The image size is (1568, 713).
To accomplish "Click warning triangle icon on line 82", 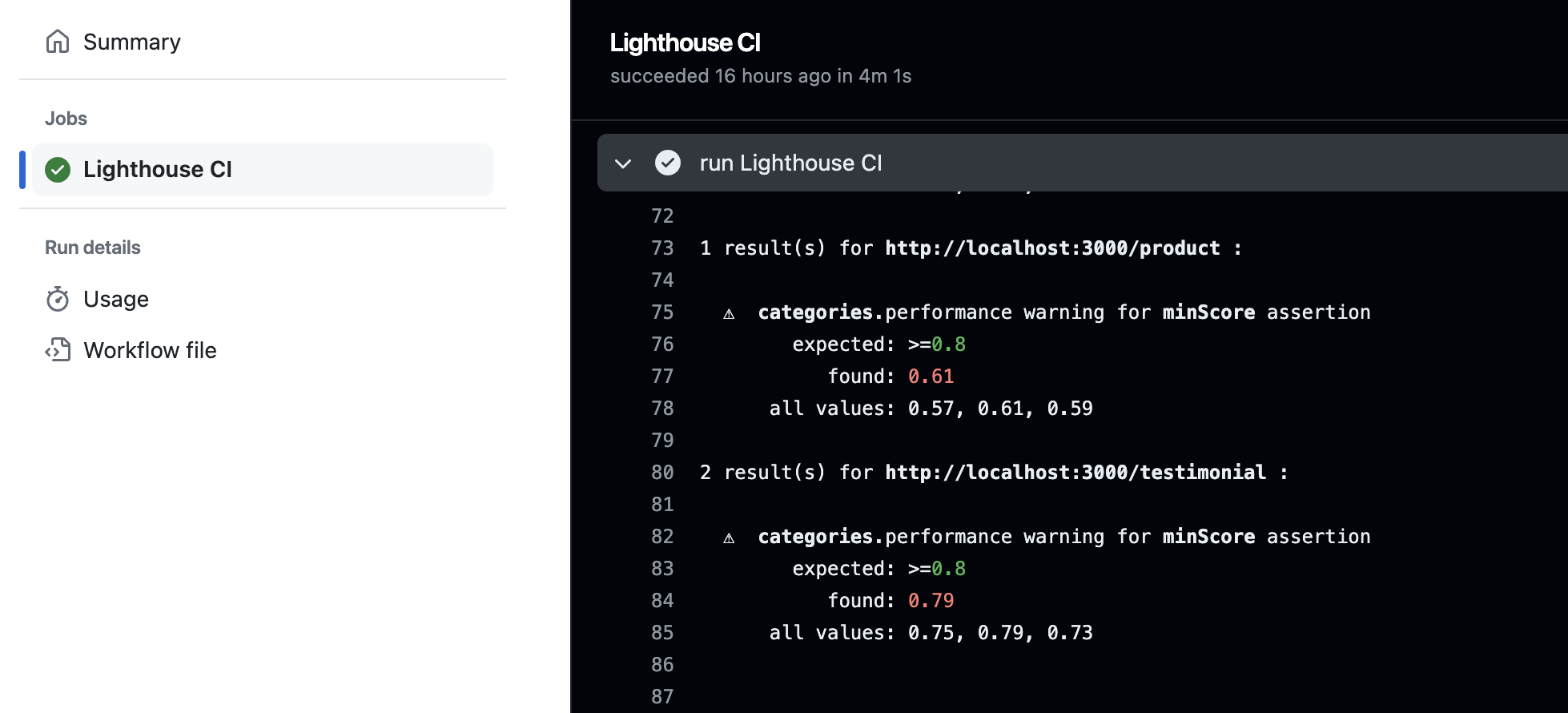I will (x=729, y=538).
